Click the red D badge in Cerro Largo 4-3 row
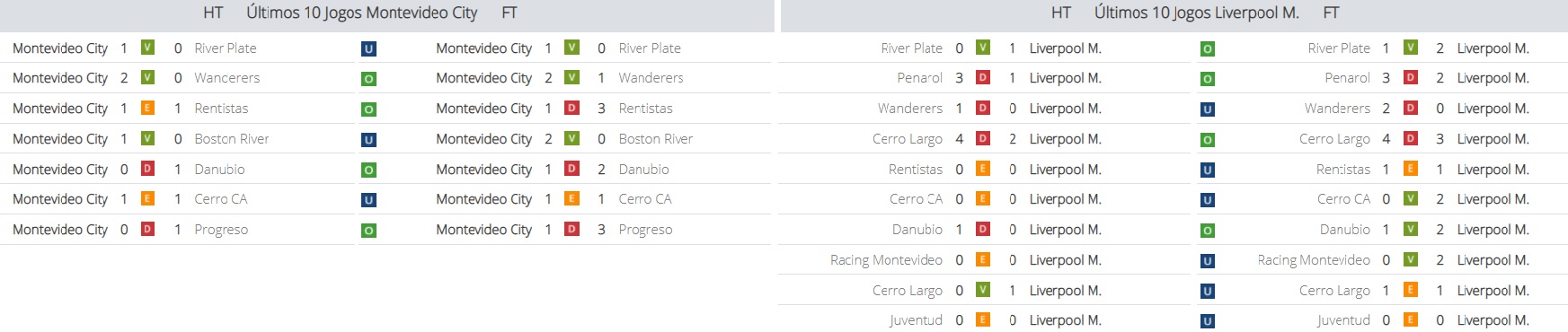The height and width of the screenshot is (332, 1568). (1411, 138)
